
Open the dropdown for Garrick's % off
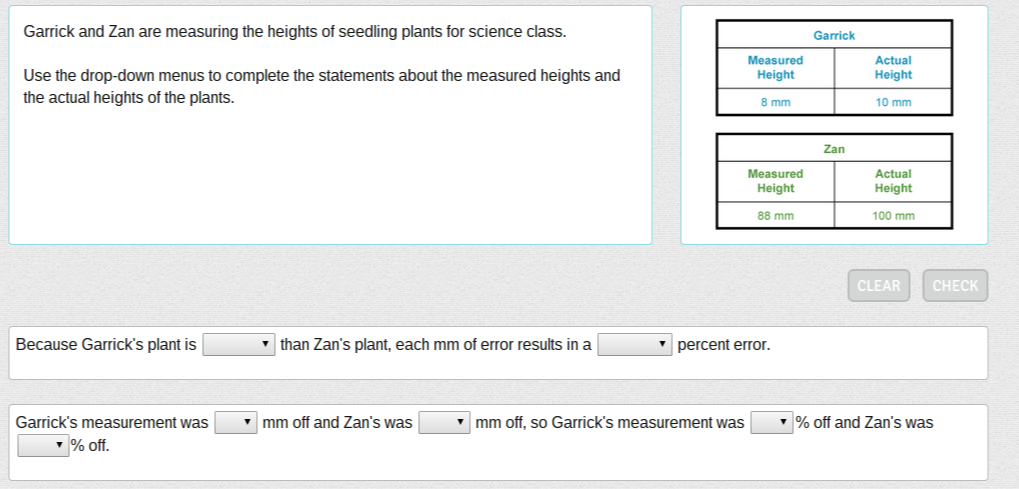(771, 423)
